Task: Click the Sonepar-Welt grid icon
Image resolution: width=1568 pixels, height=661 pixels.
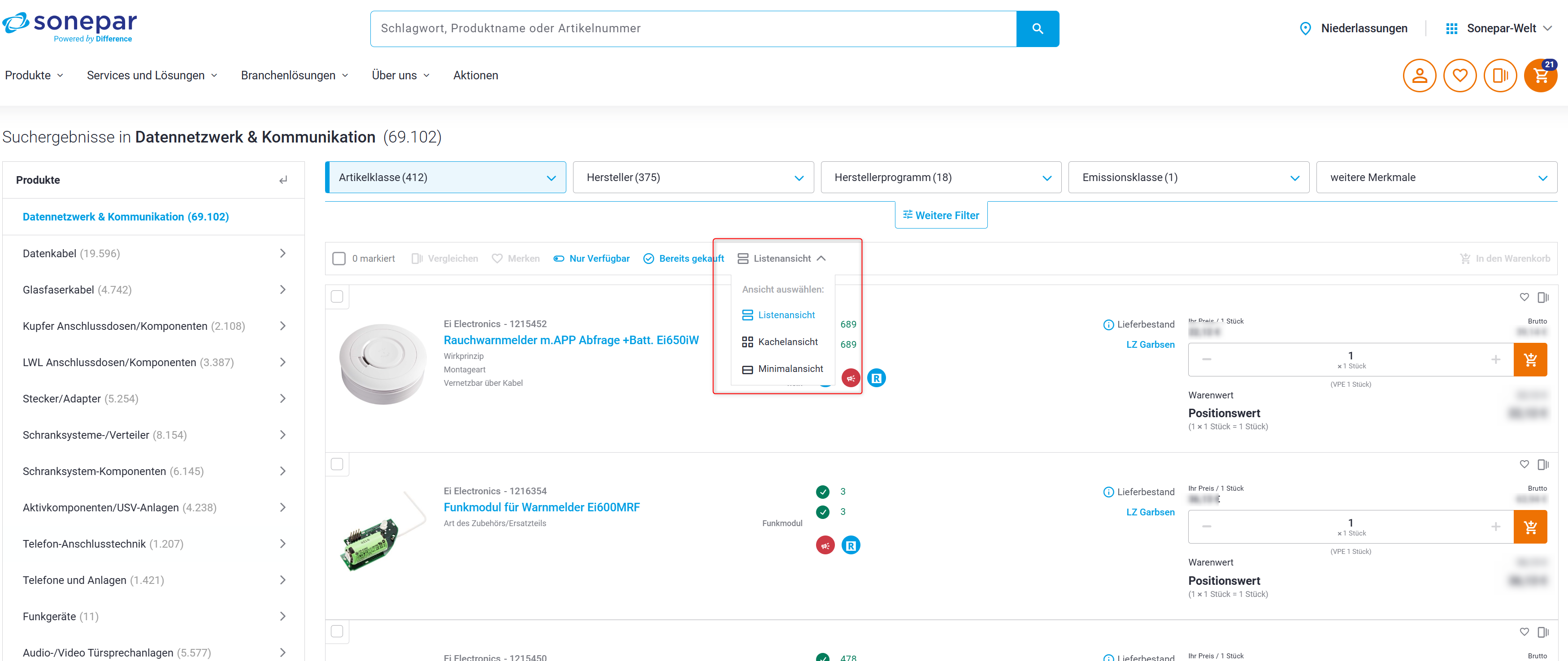Action: 1451,29
